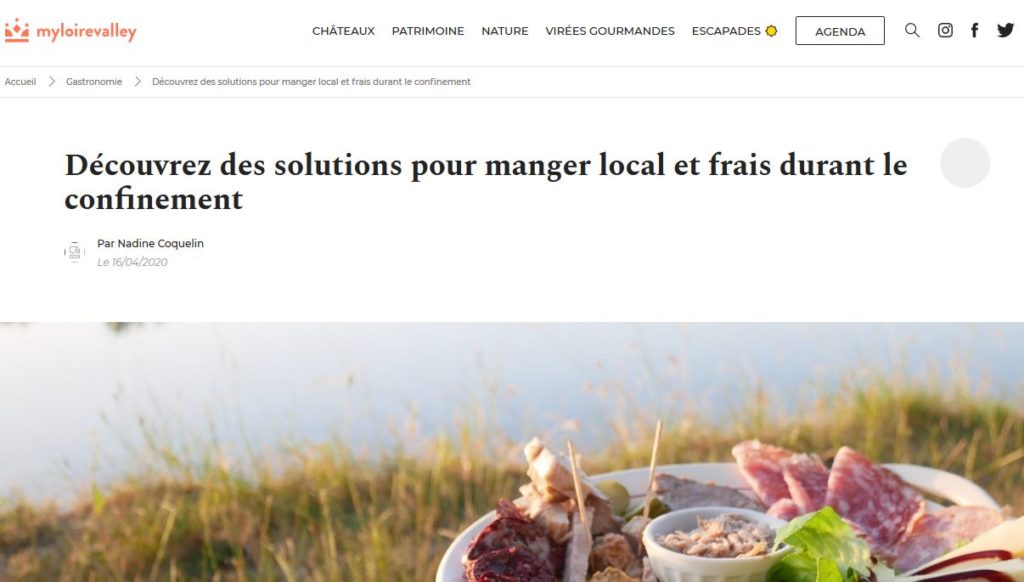Click the grey circular button beside title
Viewport: 1024px width, 582px height.
(965, 163)
